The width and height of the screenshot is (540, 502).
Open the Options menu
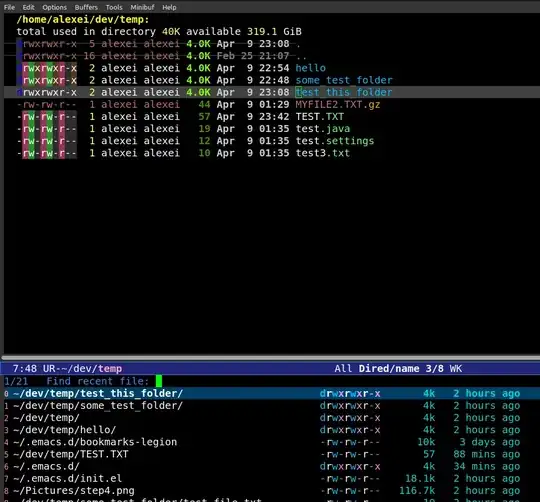[x=54, y=7]
